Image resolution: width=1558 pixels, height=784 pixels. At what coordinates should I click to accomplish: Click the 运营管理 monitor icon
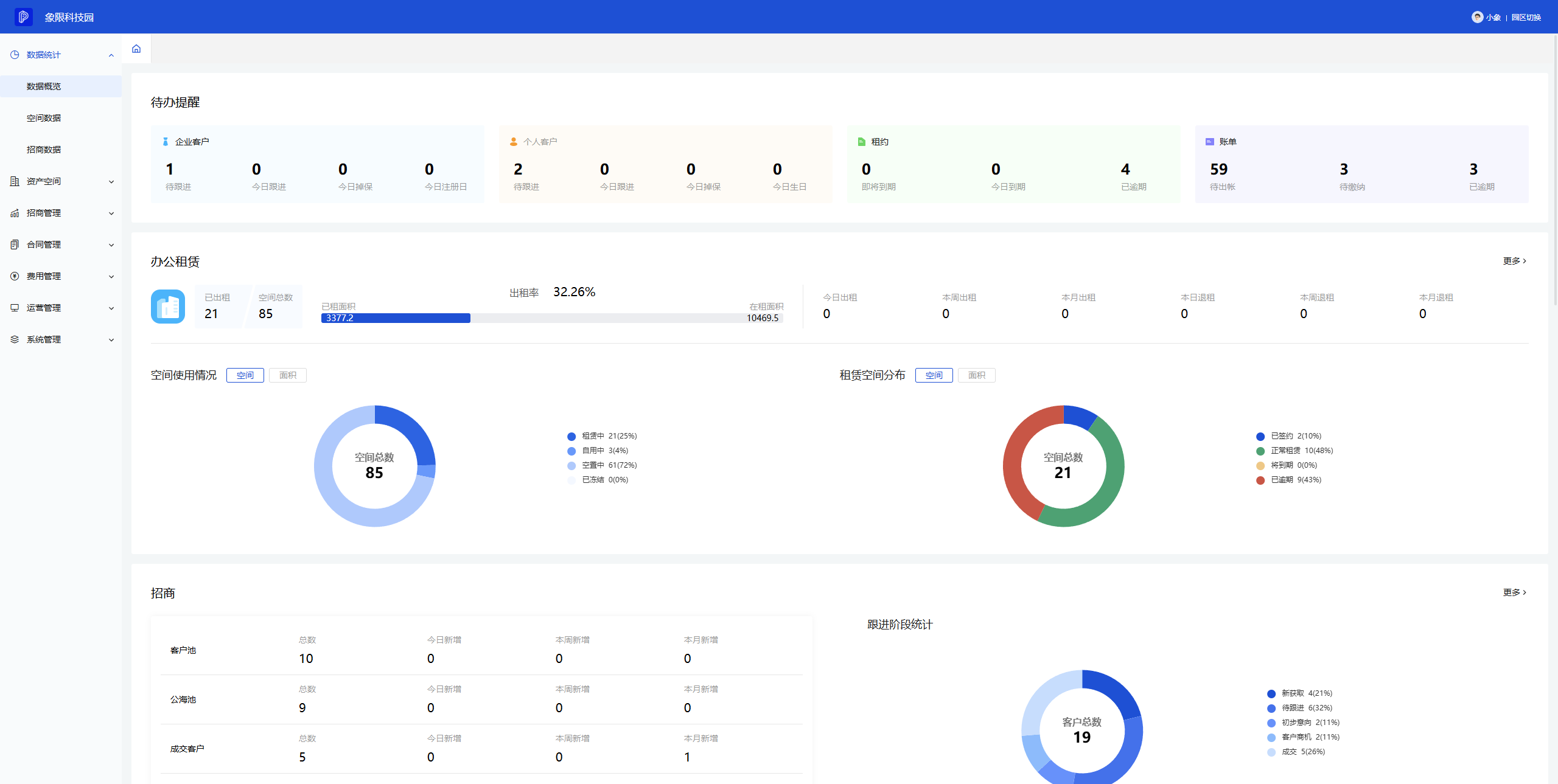click(15, 308)
